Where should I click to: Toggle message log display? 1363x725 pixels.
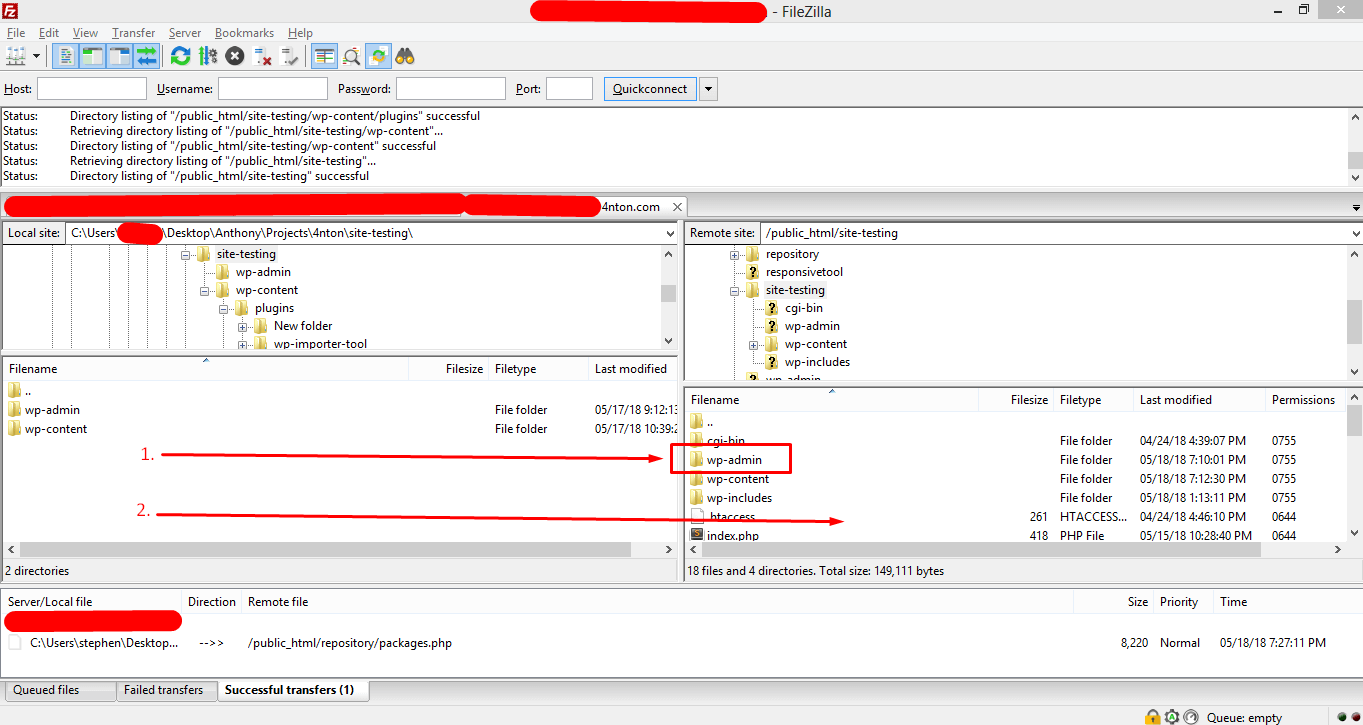point(66,56)
